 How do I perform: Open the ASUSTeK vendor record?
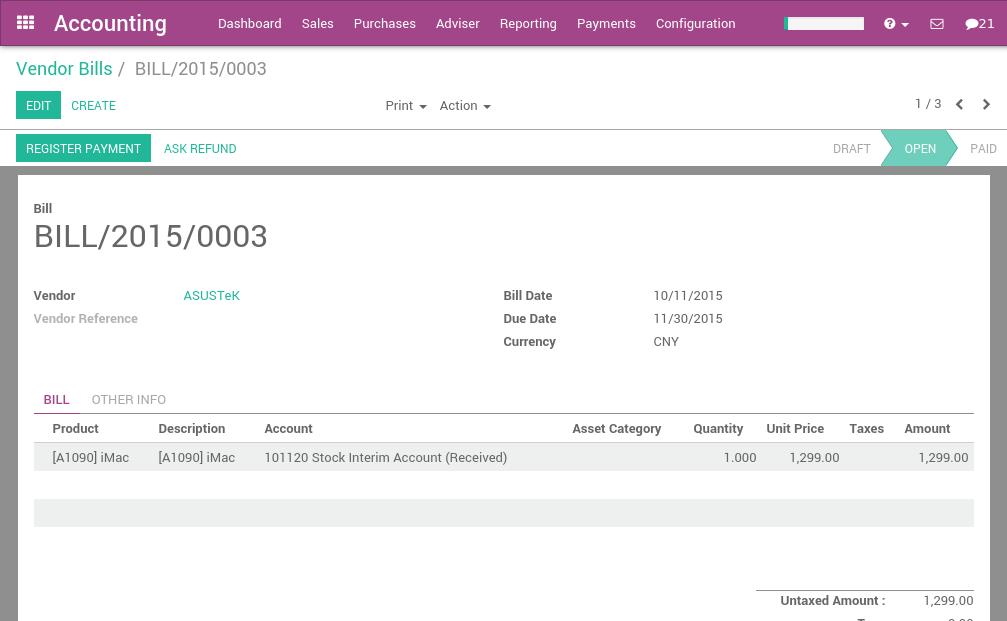(211, 295)
